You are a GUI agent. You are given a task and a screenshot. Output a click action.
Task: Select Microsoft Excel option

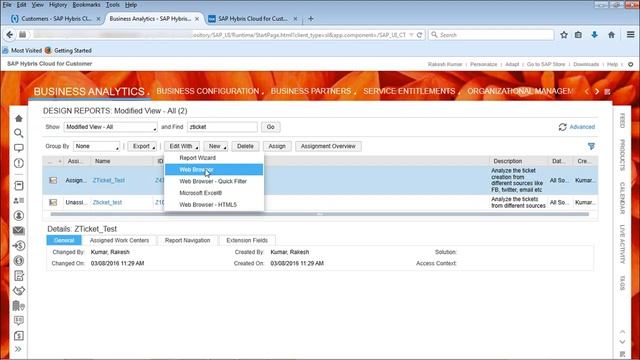(x=214, y=193)
